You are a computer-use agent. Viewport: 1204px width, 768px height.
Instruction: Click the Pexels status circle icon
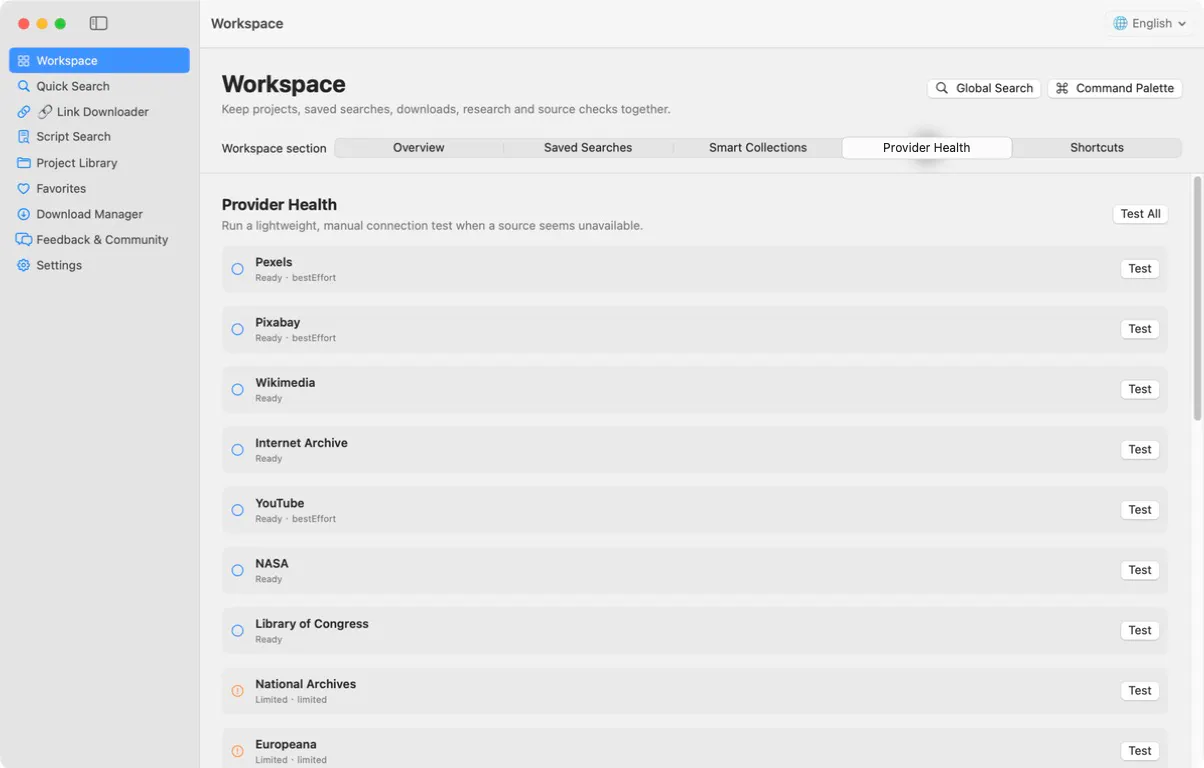238,269
